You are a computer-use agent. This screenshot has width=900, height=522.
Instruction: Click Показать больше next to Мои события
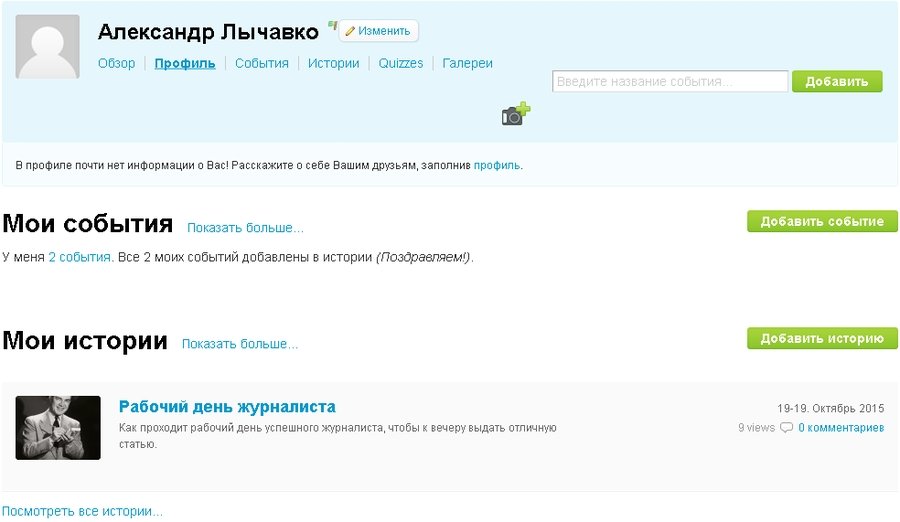coord(245,228)
